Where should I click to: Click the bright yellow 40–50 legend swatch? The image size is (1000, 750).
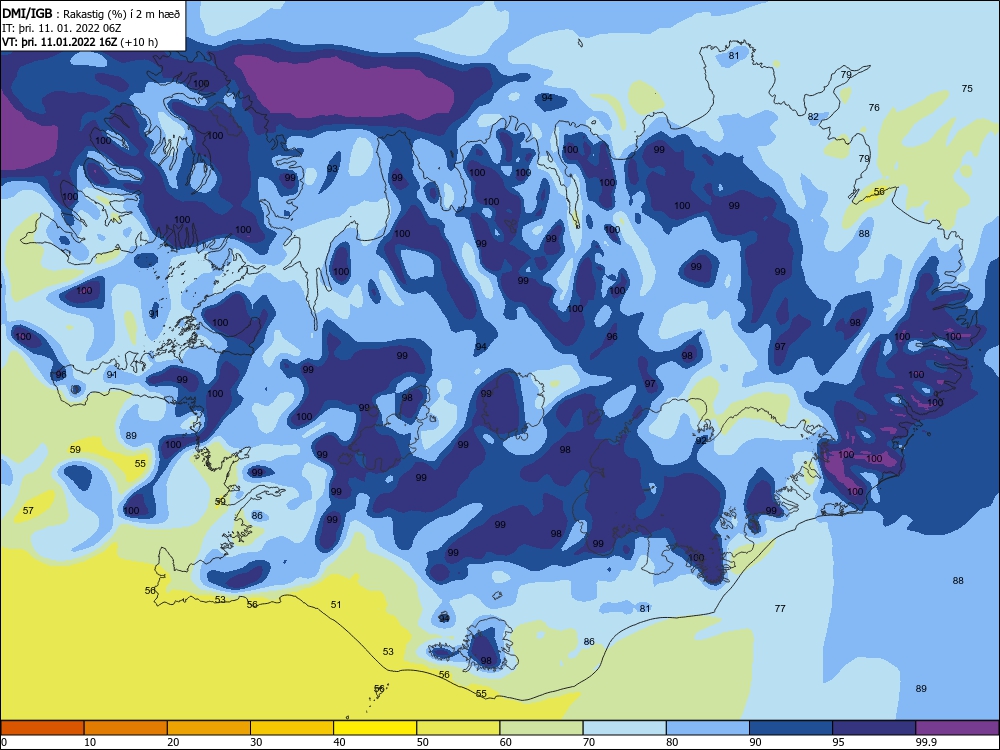pyautogui.click(x=375, y=728)
